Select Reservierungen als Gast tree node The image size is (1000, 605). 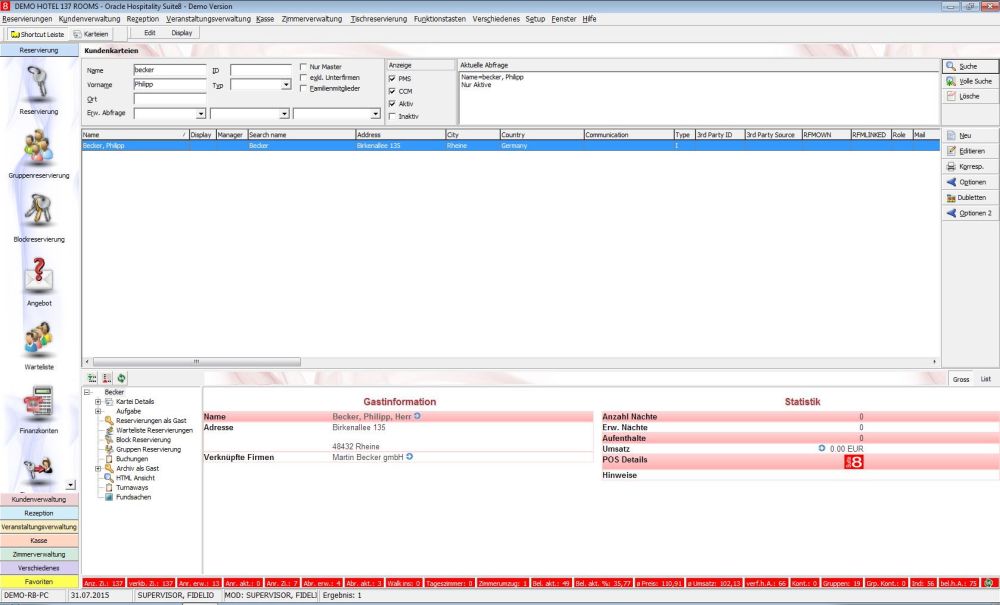click(151, 421)
